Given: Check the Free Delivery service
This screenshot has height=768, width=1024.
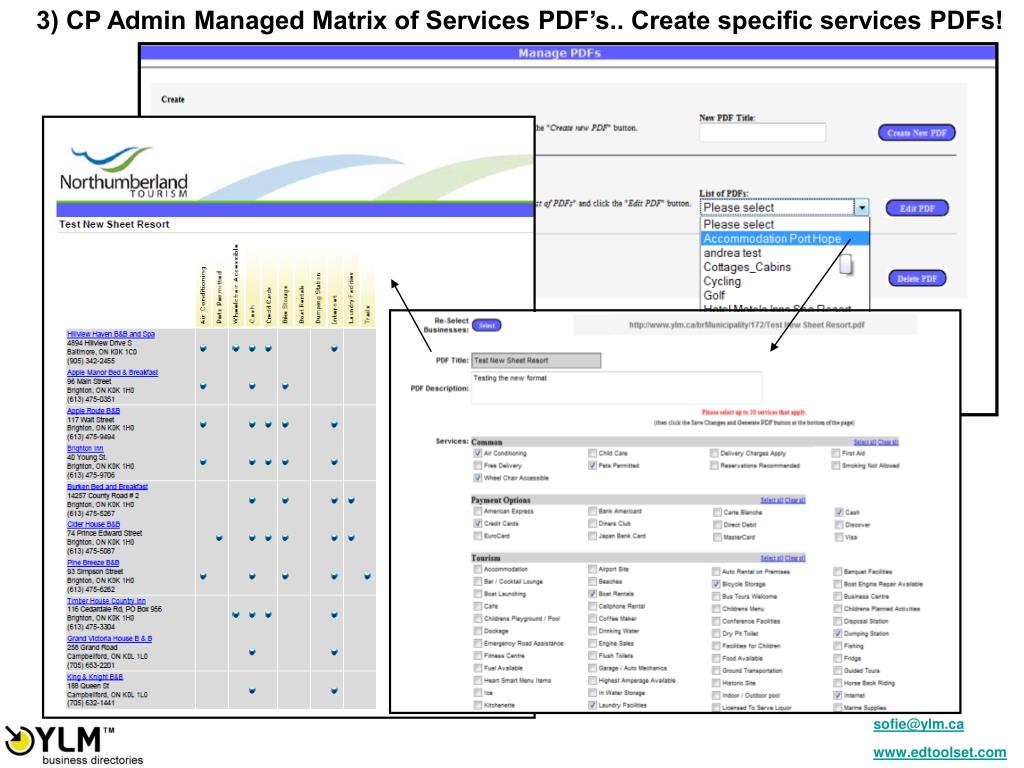Looking at the screenshot, I should coord(478,466).
